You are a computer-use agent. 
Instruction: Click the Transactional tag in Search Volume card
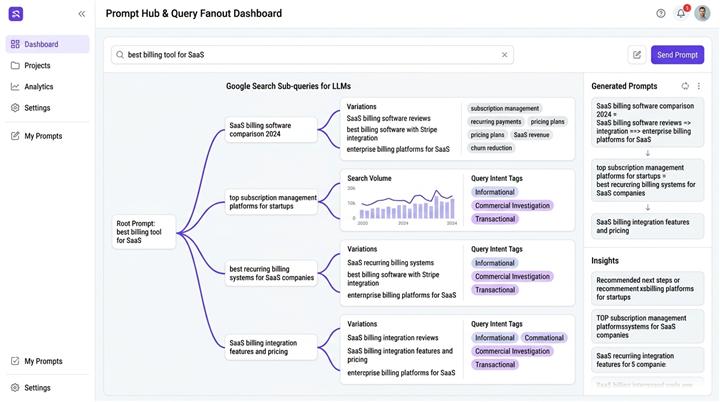click(495, 219)
